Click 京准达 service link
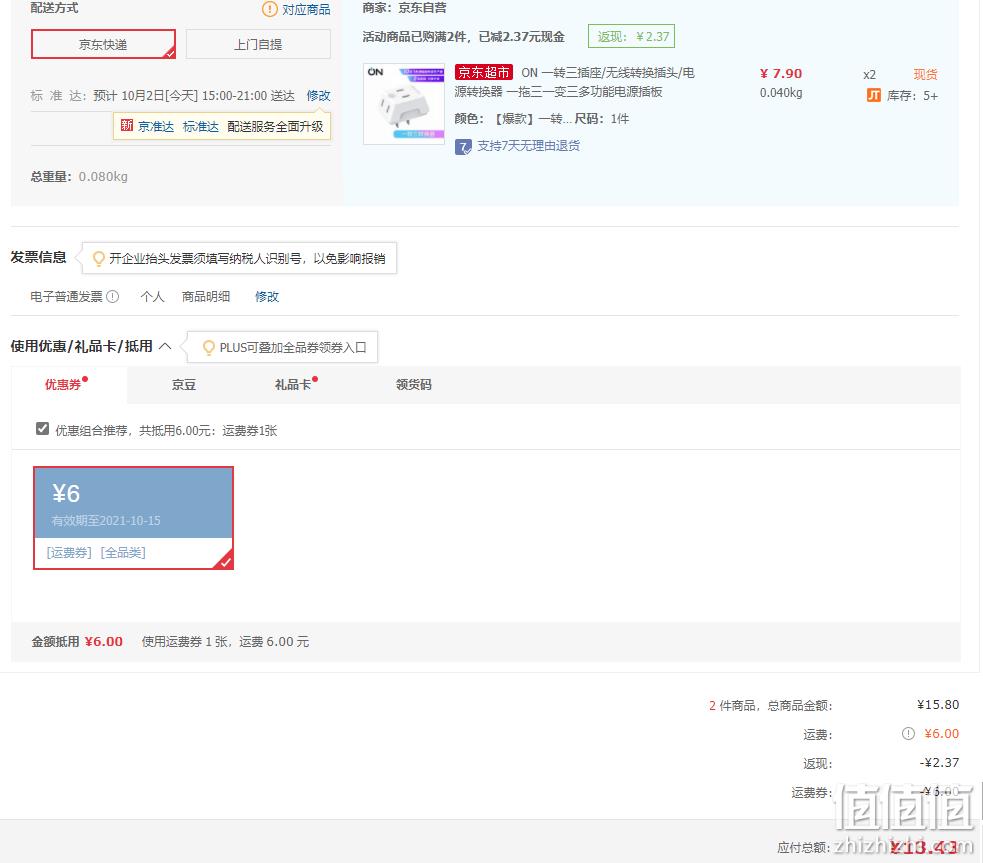The width and height of the screenshot is (983, 863). 156,127
